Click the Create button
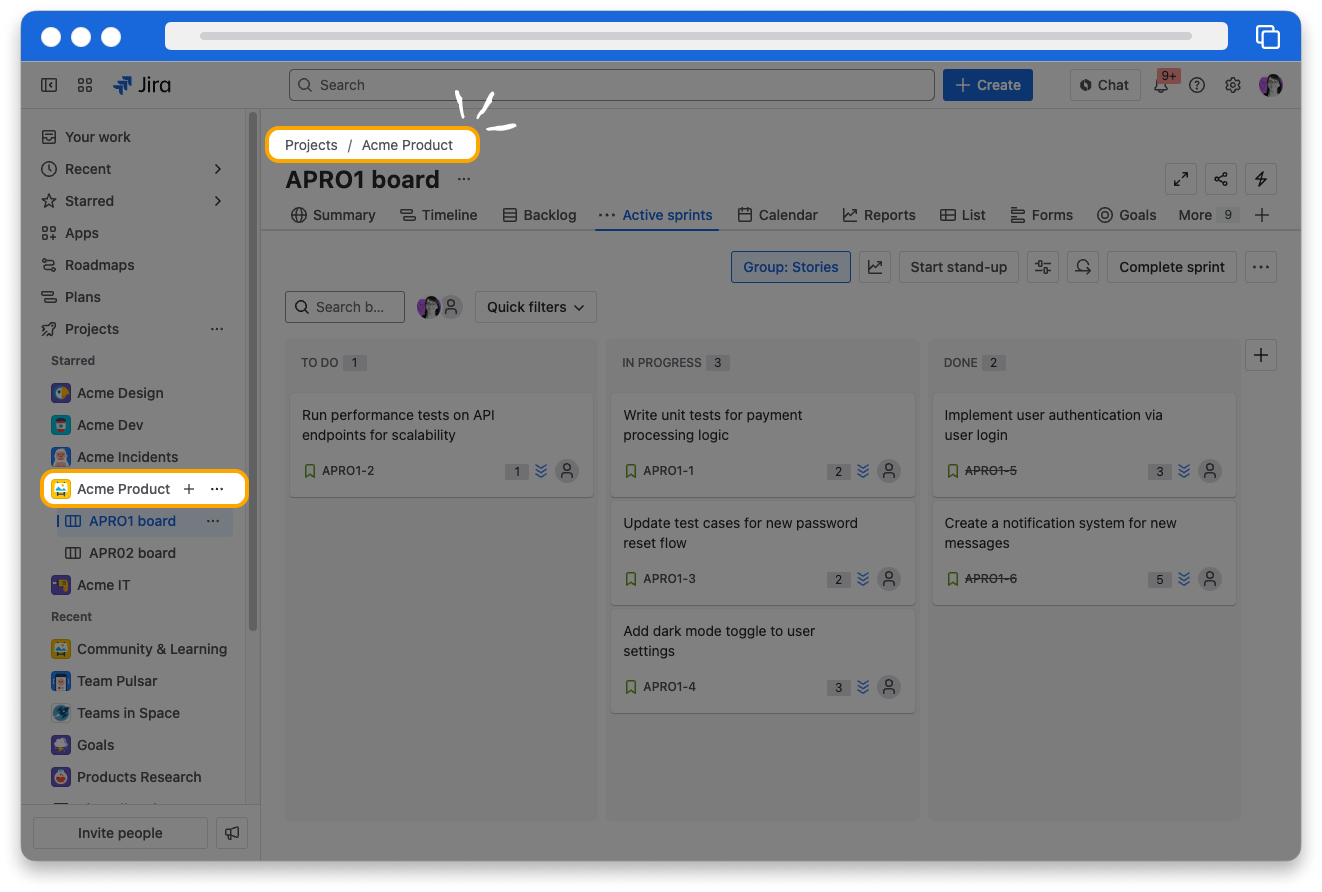The image size is (1322, 892). (x=988, y=85)
